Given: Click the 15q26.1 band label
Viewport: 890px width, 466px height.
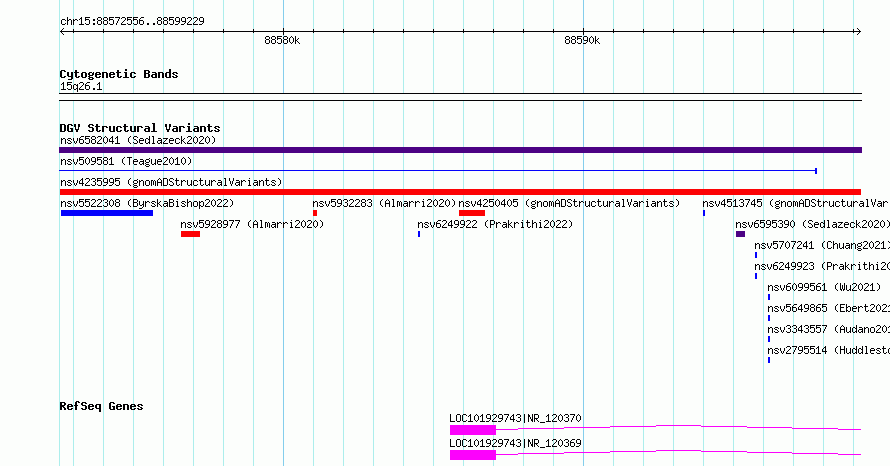Looking at the screenshot, I should point(81,86).
